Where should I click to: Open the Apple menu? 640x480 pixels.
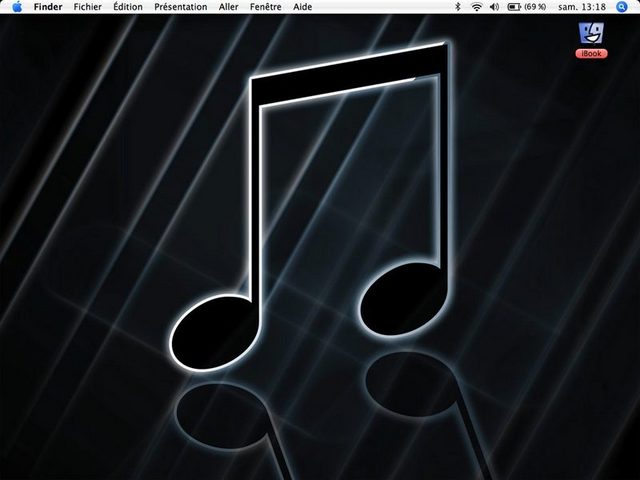click(17, 7)
